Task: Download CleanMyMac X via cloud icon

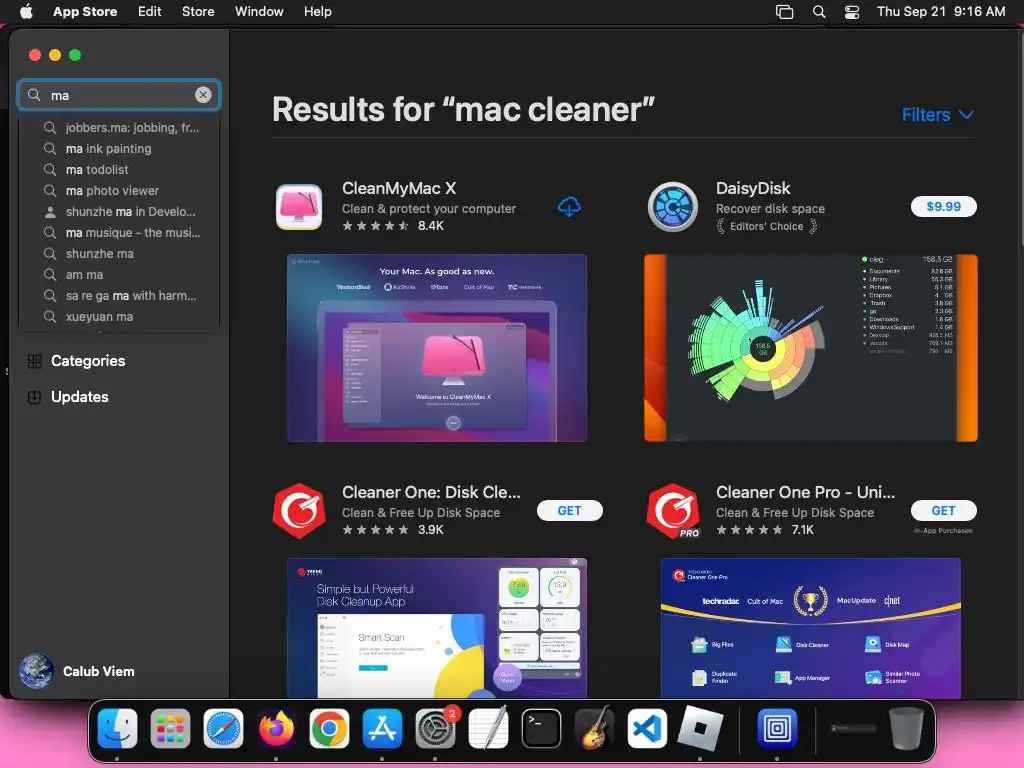Action: coord(569,206)
